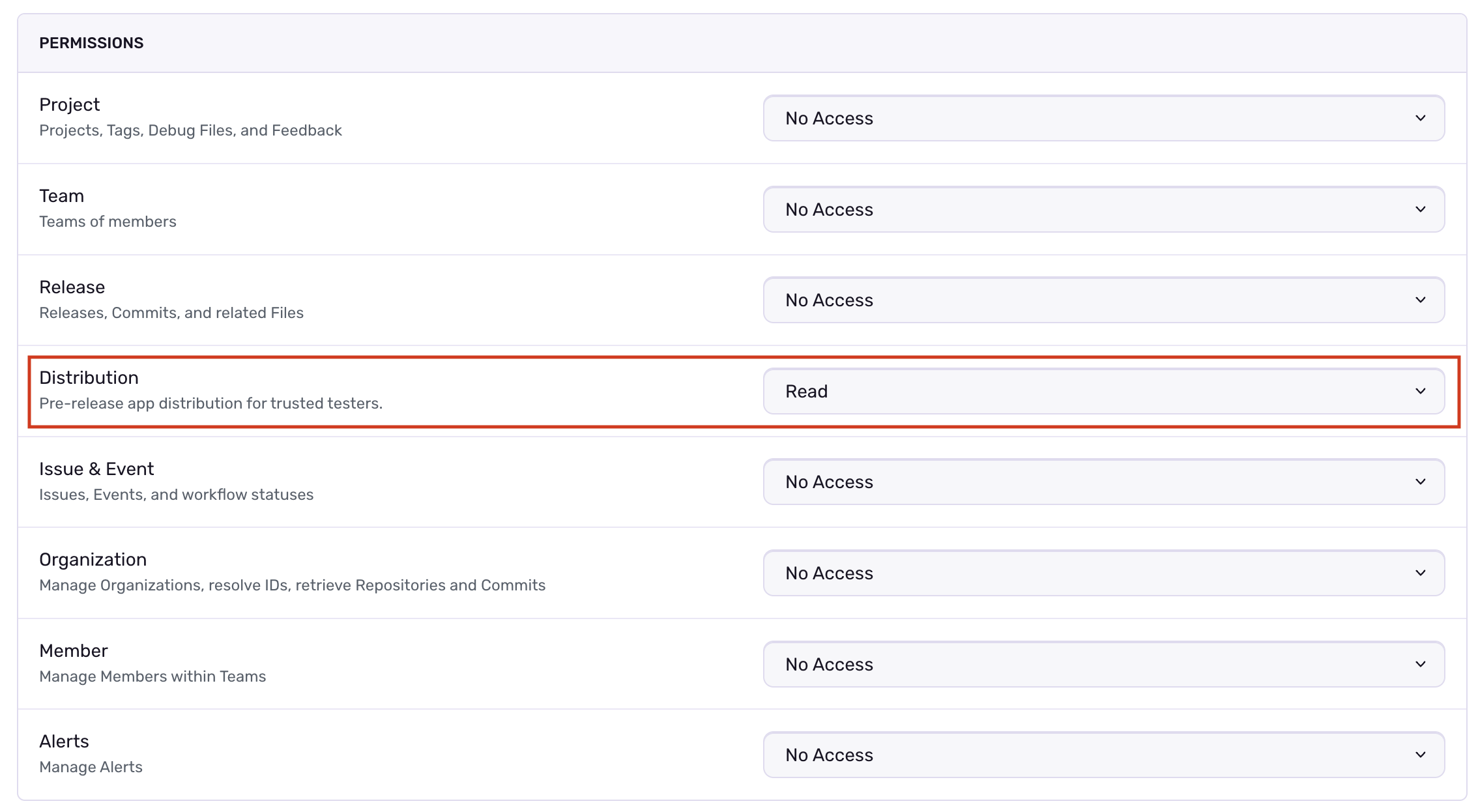Click the chevron on the Project dropdown
The height and width of the screenshot is (812, 1478).
pyautogui.click(x=1421, y=118)
